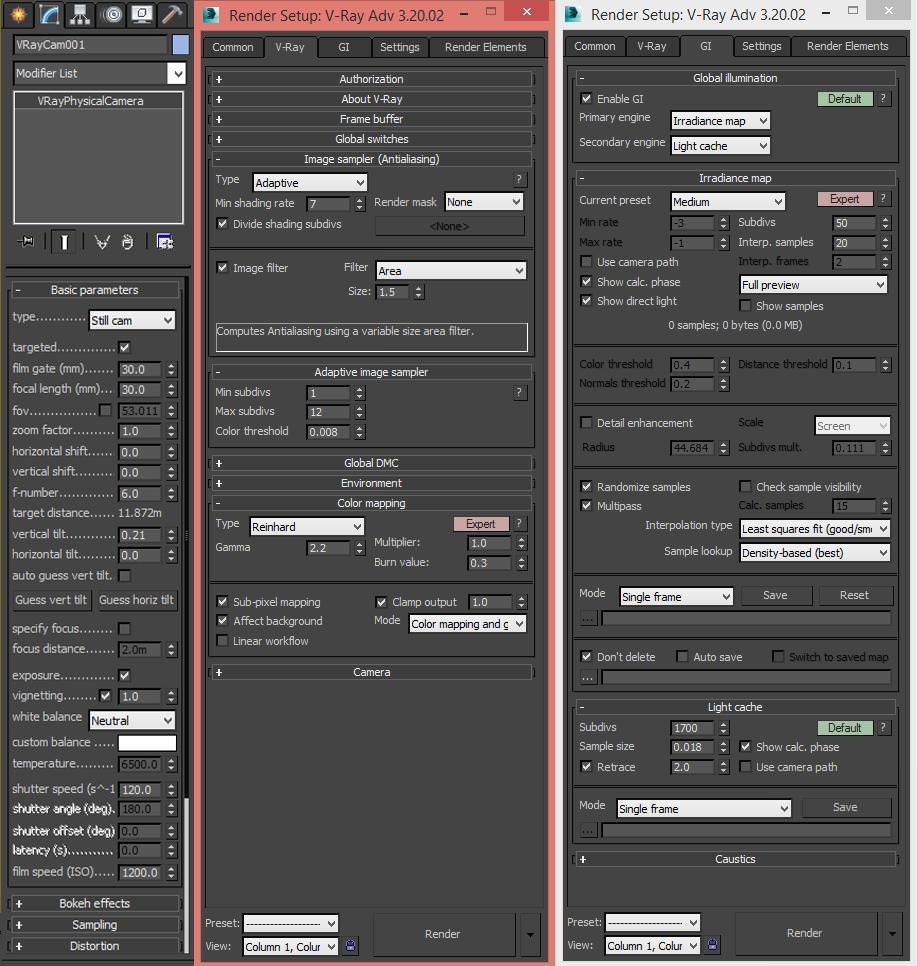This screenshot has height=966, width=918.
Task: Open the image sampler Type dropdown
Action: pos(310,183)
